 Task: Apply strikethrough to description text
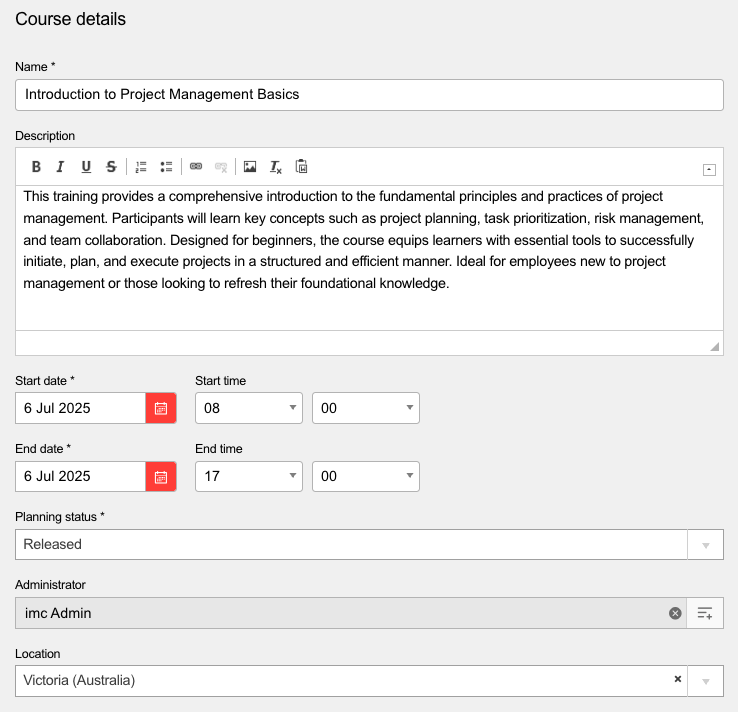point(111,167)
